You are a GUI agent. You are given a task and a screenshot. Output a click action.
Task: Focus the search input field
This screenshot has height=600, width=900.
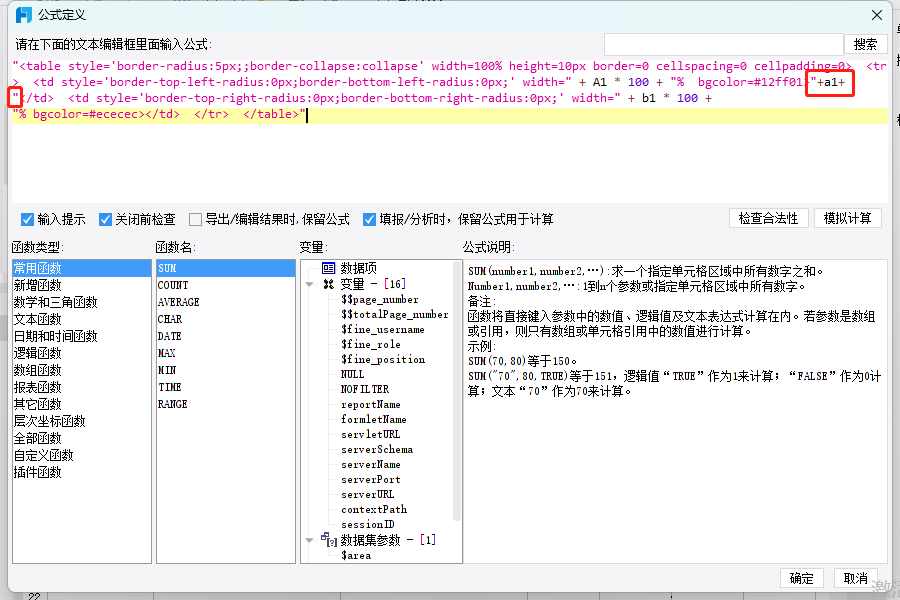[x=724, y=44]
